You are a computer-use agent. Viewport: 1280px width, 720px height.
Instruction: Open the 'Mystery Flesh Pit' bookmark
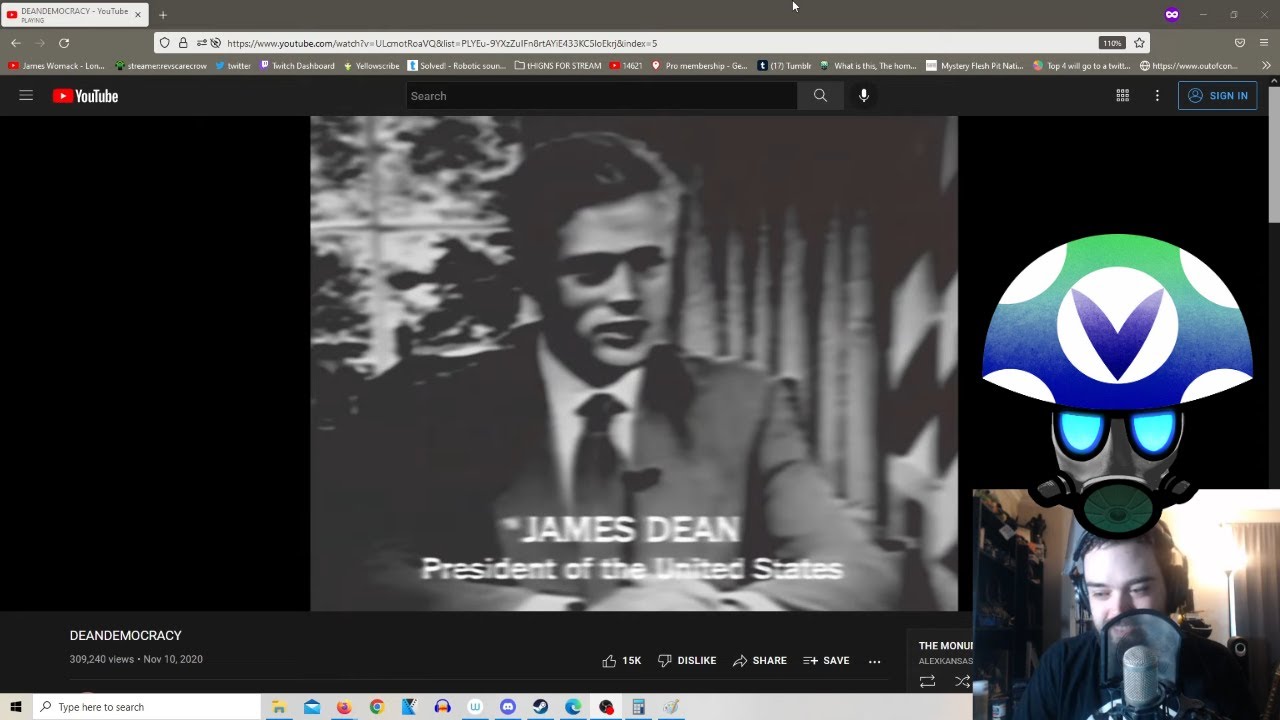pyautogui.click(x=975, y=66)
